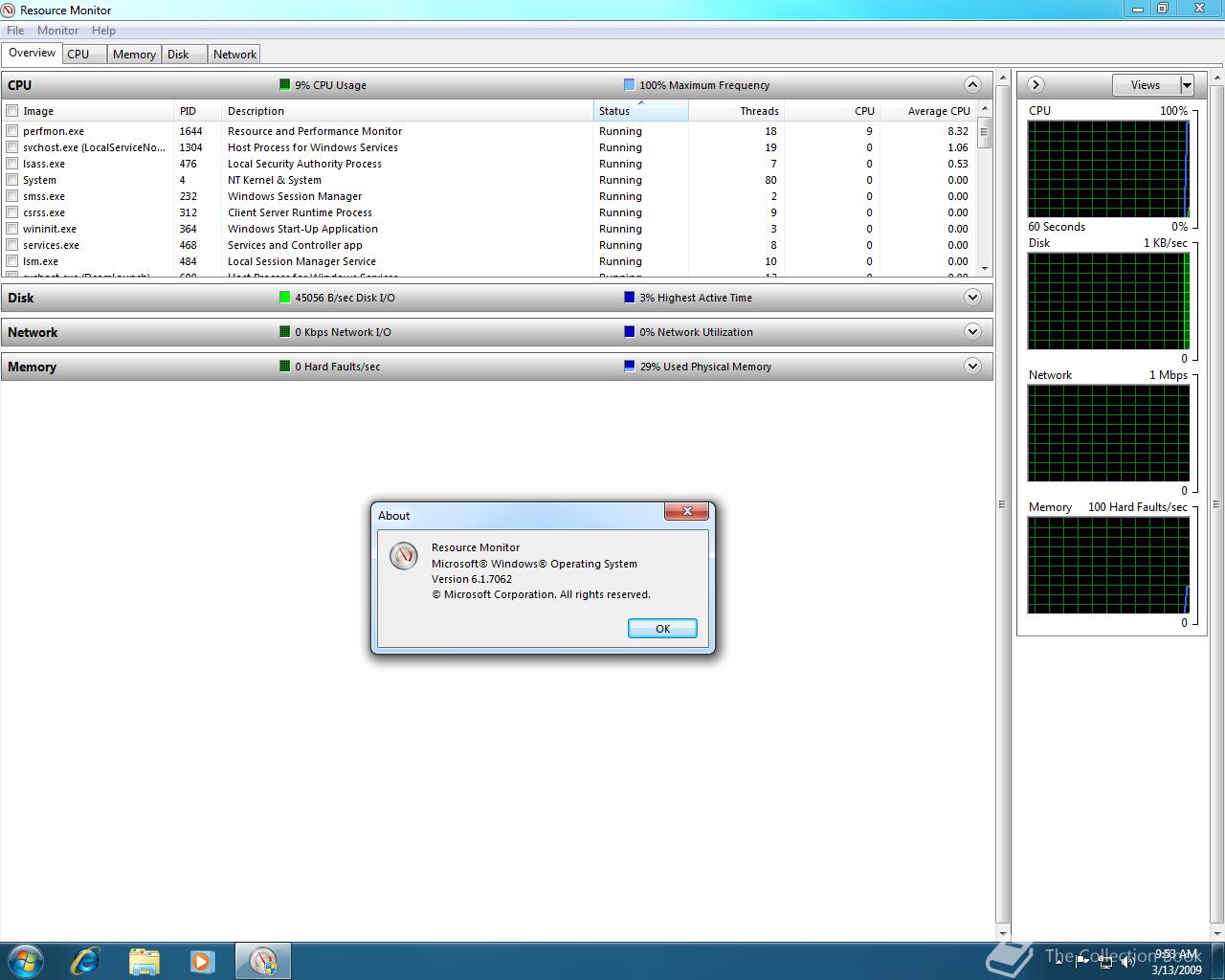This screenshot has width=1225, height=980.
Task: Click the CPU usage graph
Action: coord(1108,168)
